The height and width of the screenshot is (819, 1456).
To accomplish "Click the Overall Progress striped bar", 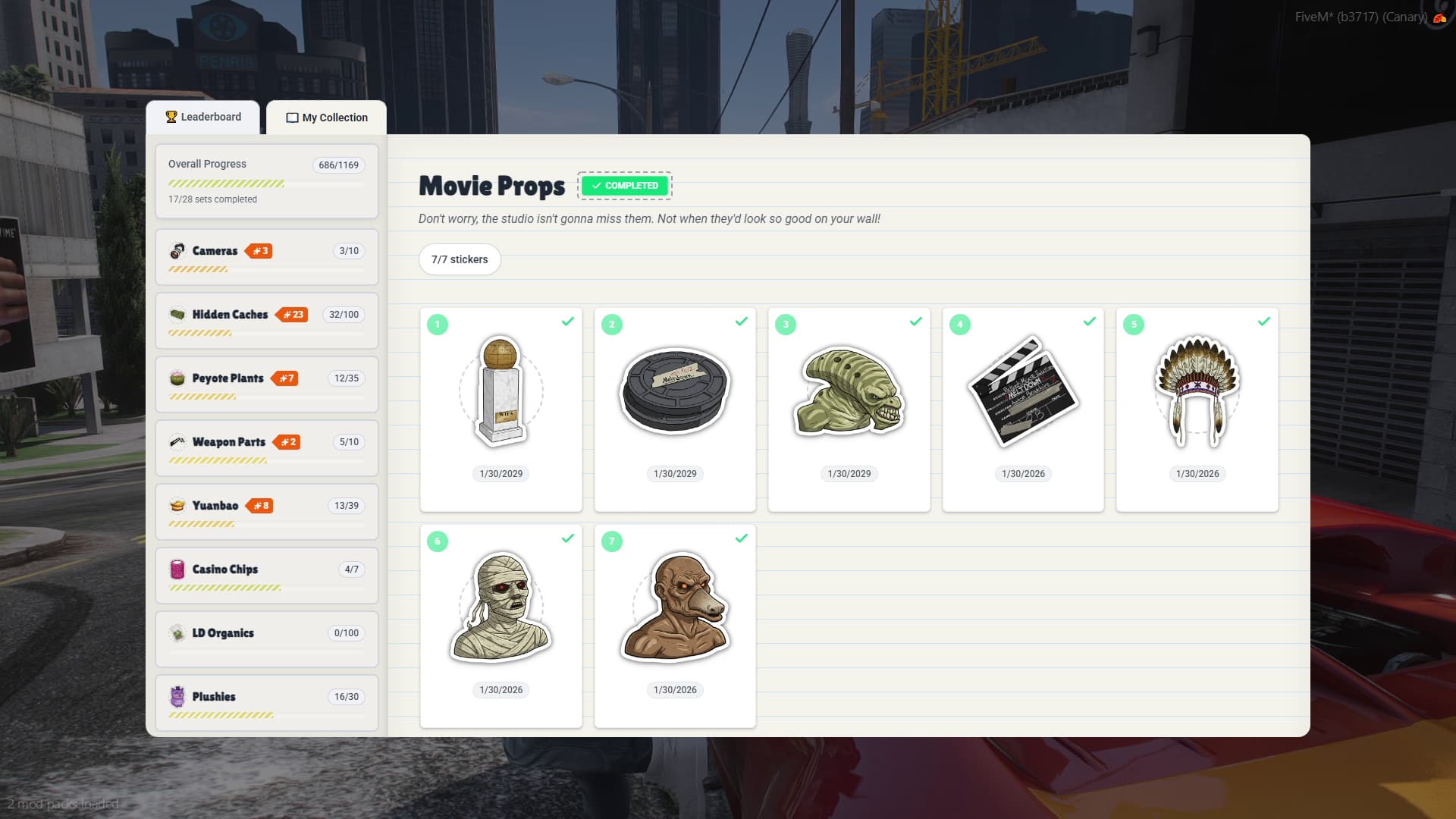I will click(x=227, y=184).
